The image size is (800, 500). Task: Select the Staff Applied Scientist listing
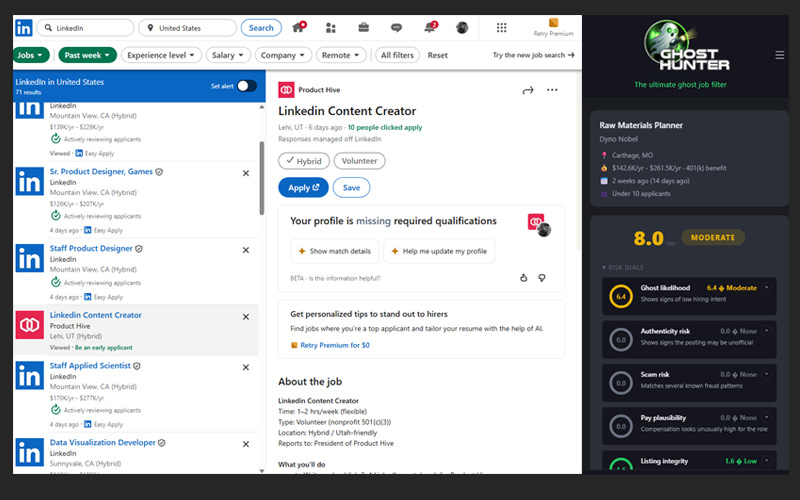pos(92,367)
